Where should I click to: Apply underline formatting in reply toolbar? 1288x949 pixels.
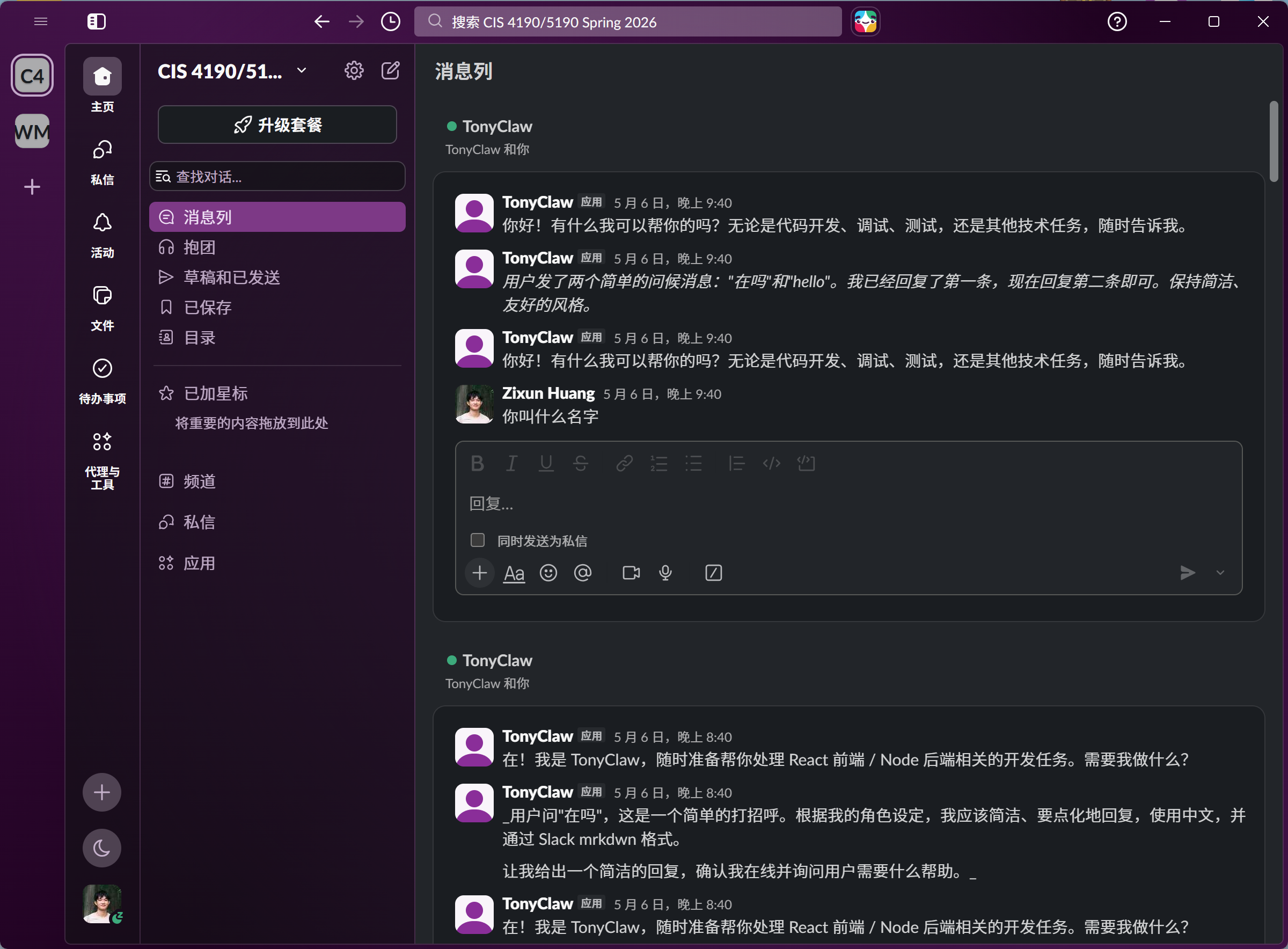pyautogui.click(x=546, y=463)
